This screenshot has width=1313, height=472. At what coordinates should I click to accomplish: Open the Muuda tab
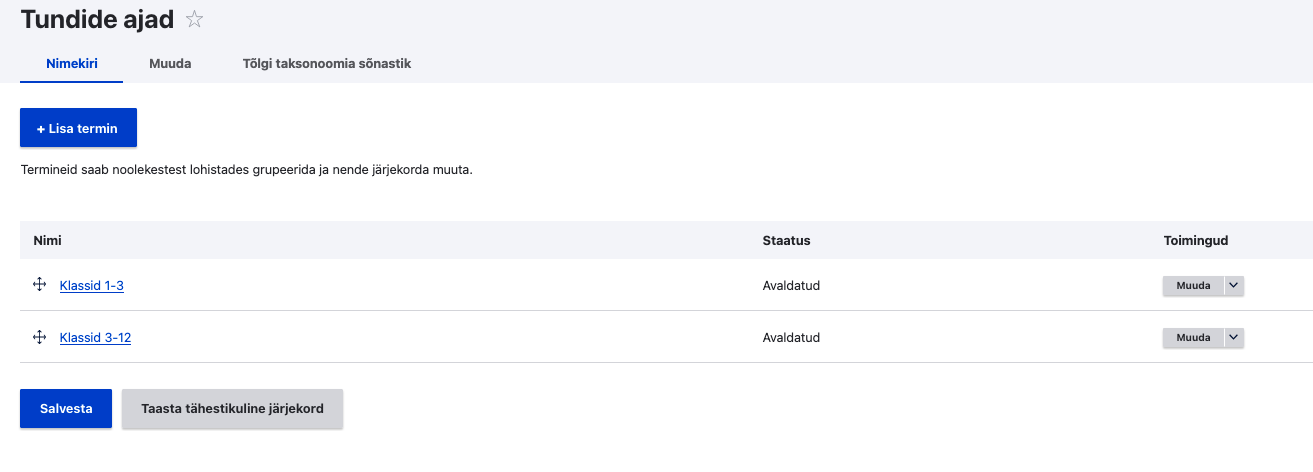[x=170, y=63]
